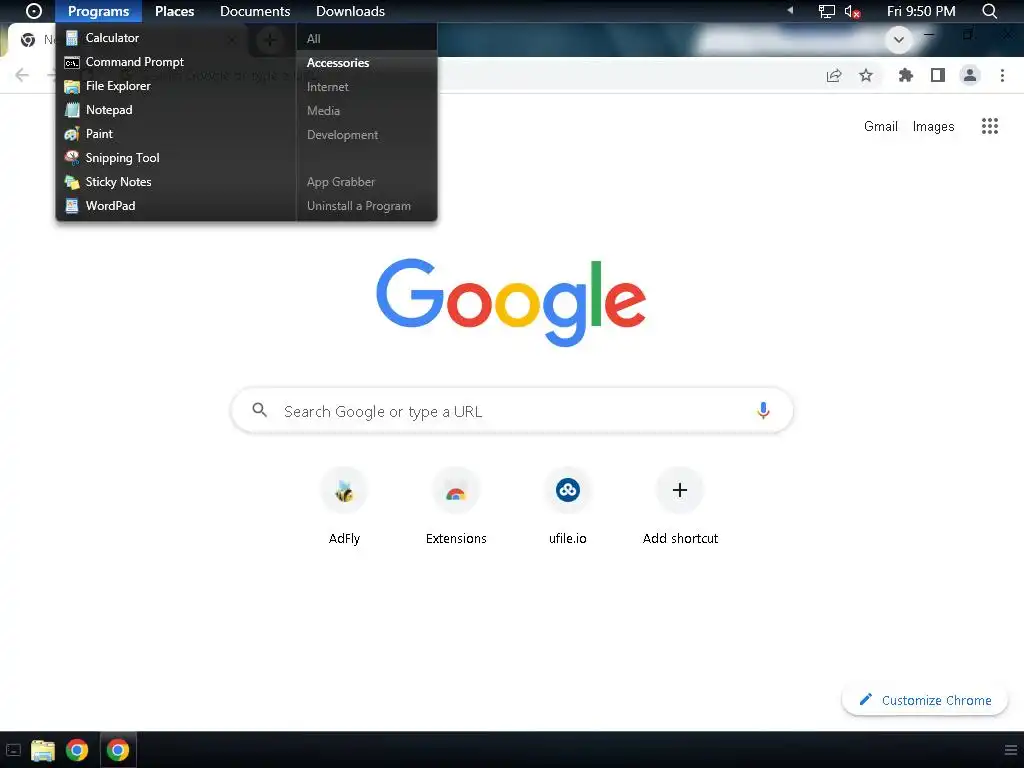
Task: Click Customize Chrome button
Action: tap(925, 700)
